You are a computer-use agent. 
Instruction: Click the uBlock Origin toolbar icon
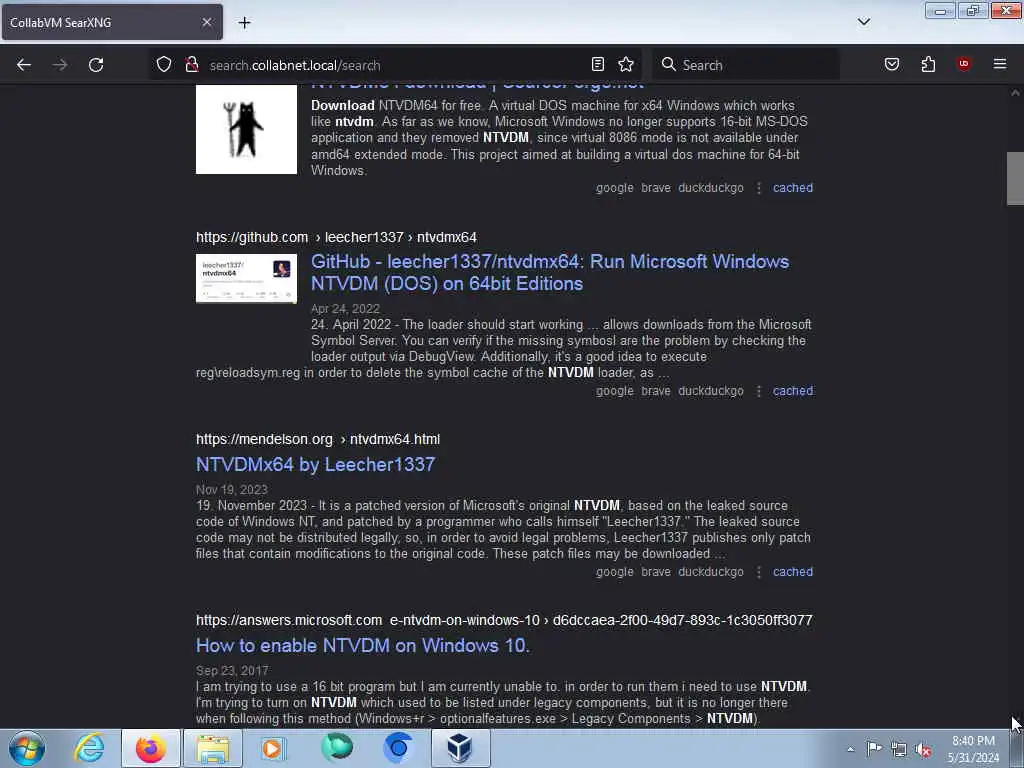point(964,64)
